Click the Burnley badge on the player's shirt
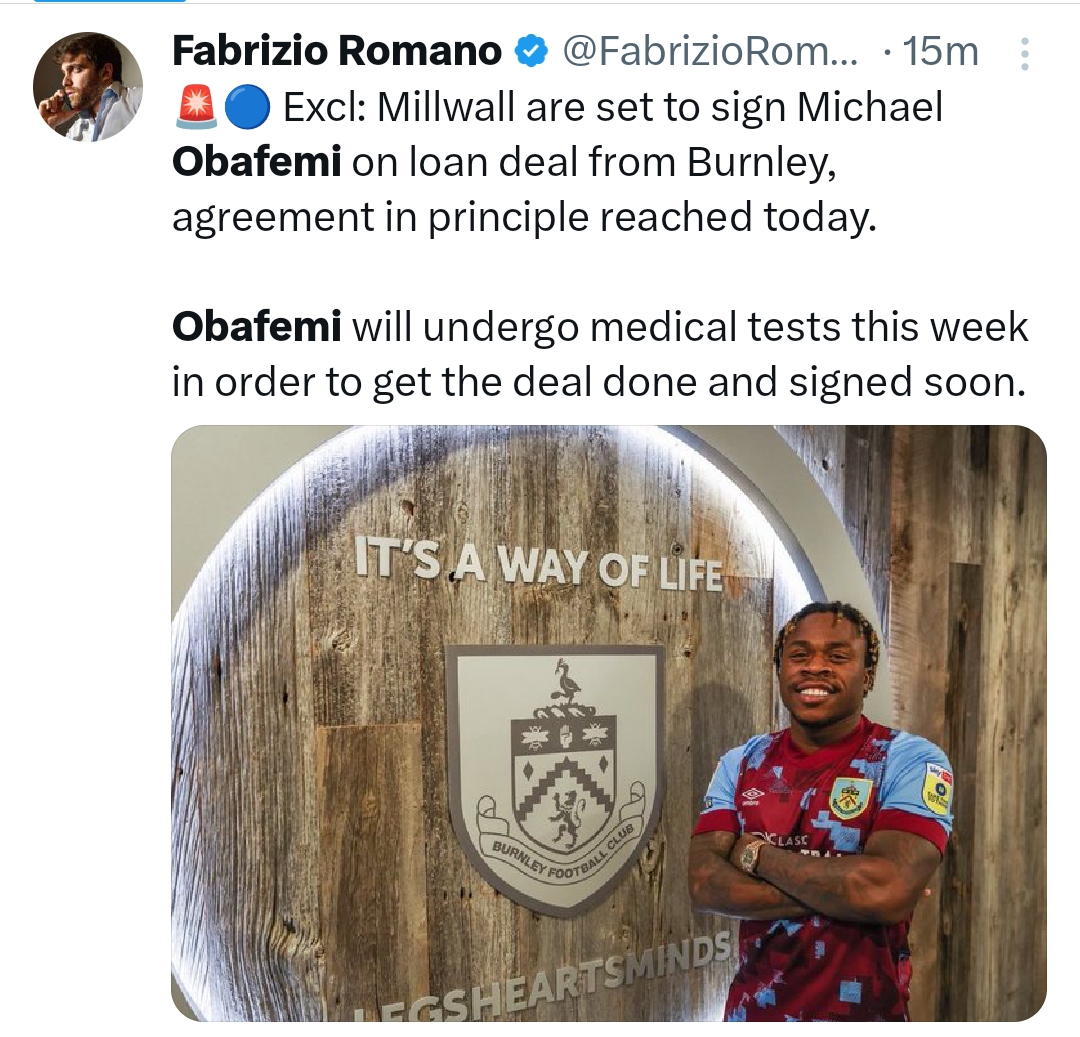The width and height of the screenshot is (1080, 1037). tap(851, 797)
